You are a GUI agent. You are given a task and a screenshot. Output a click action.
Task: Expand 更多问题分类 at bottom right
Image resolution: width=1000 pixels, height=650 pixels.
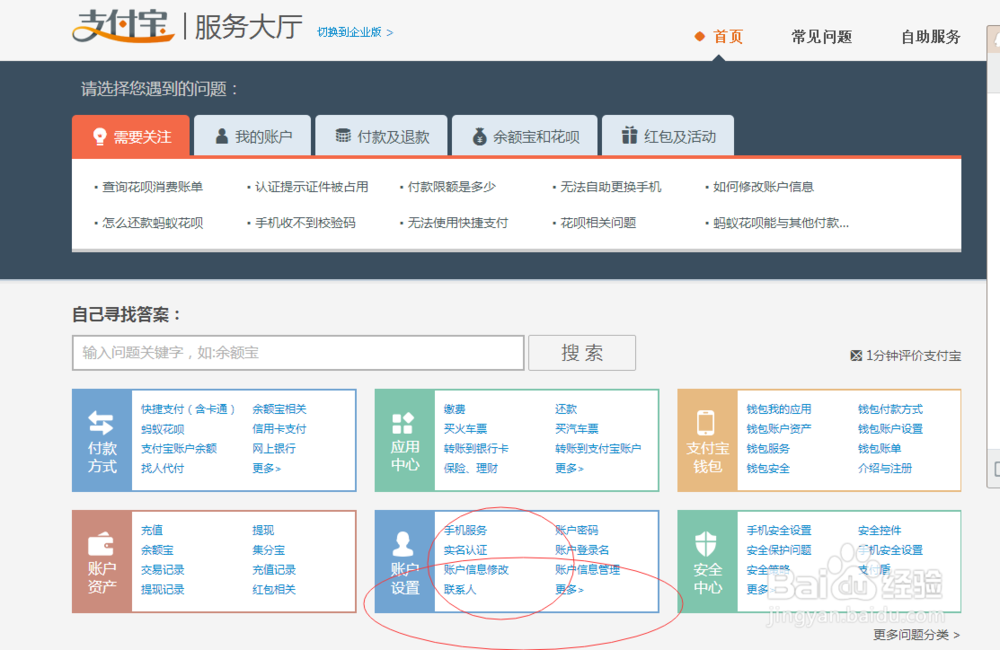916,634
